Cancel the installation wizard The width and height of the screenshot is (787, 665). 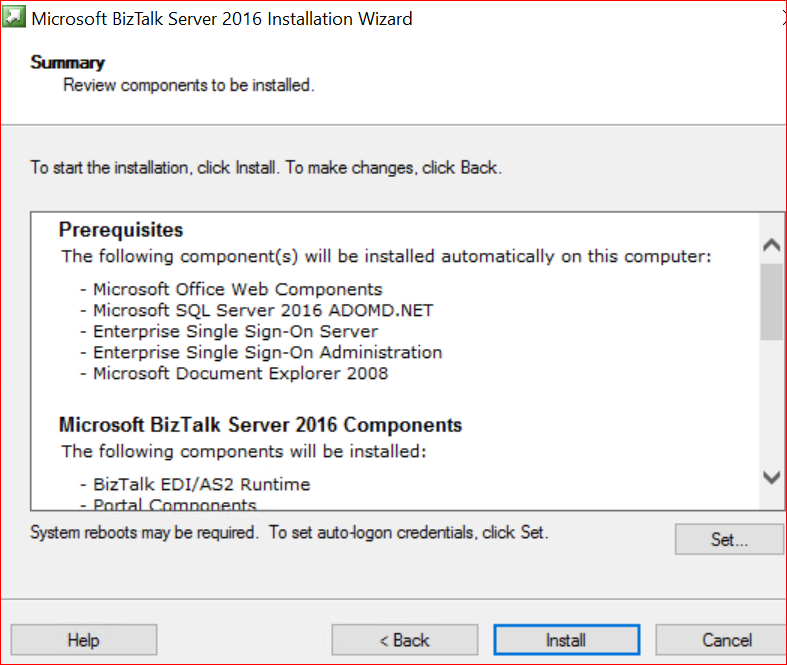click(727, 640)
